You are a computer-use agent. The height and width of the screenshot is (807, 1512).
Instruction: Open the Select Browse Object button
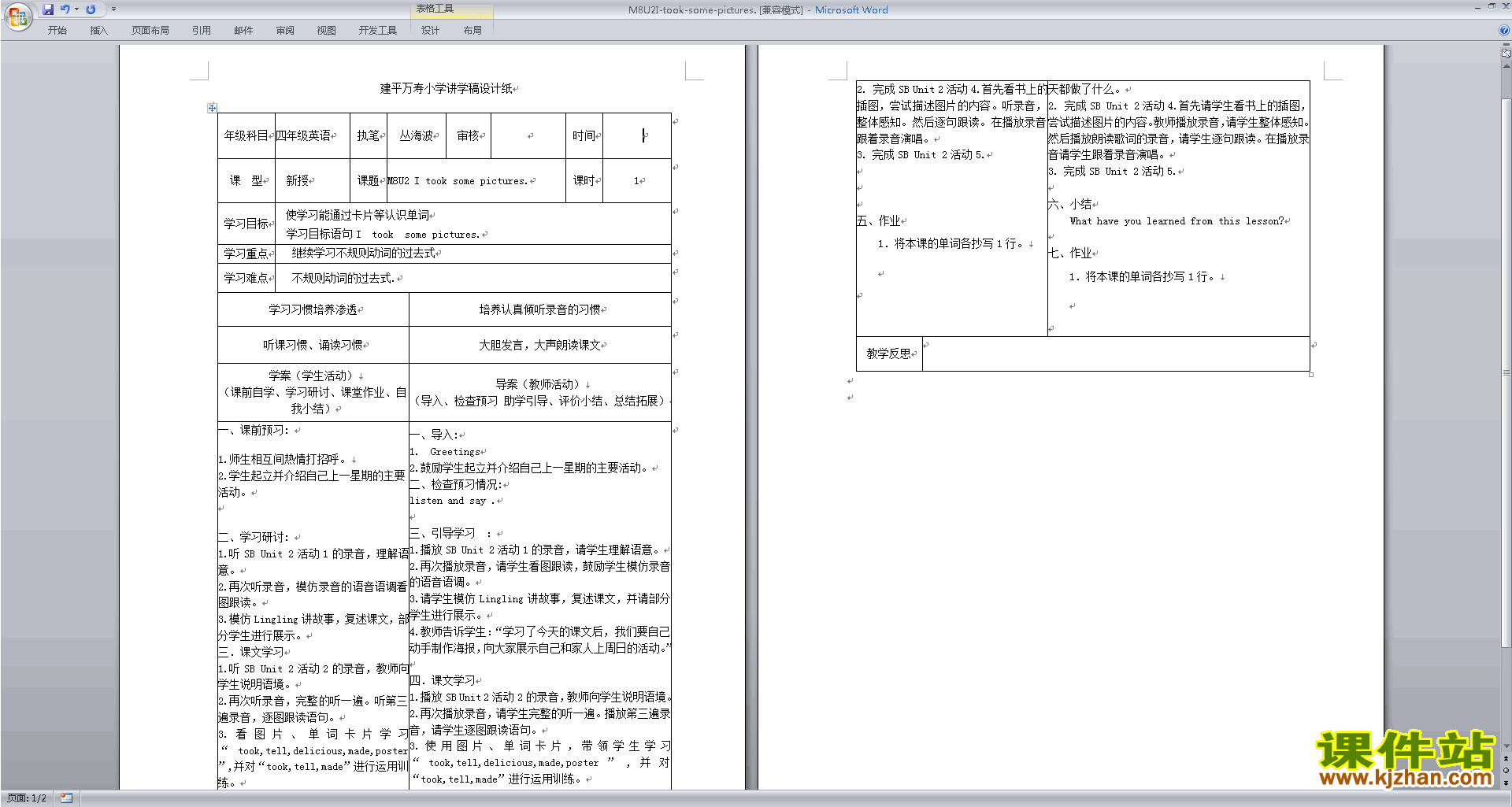[x=1506, y=770]
